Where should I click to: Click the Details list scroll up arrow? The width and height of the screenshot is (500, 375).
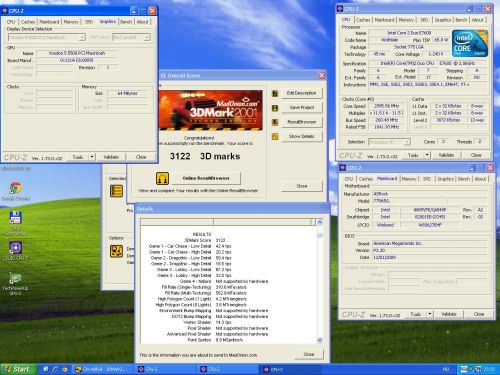click(320, 222)
